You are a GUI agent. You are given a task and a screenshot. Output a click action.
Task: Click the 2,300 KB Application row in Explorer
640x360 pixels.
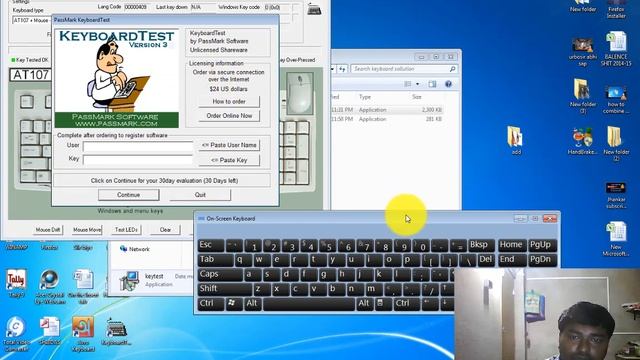[388, 110]
